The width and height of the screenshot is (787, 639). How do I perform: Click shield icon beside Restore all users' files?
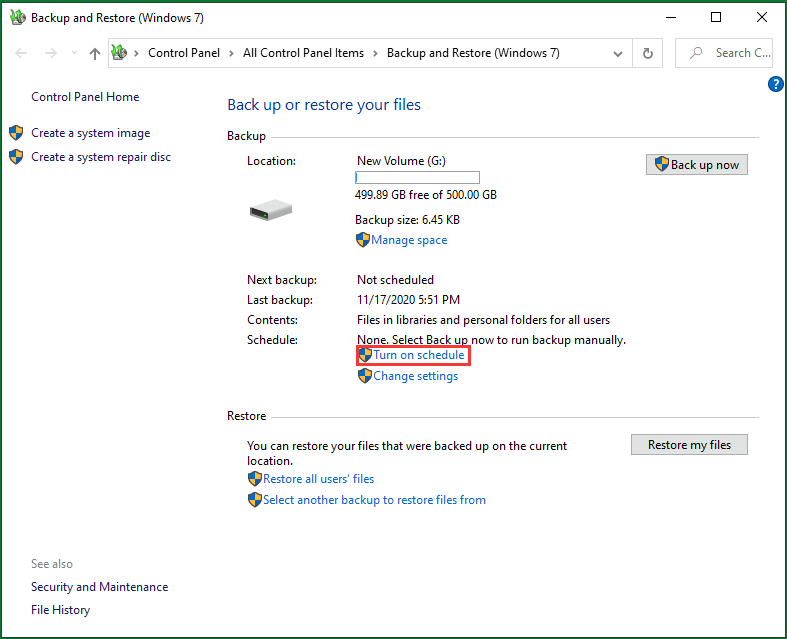click(255, 479)
